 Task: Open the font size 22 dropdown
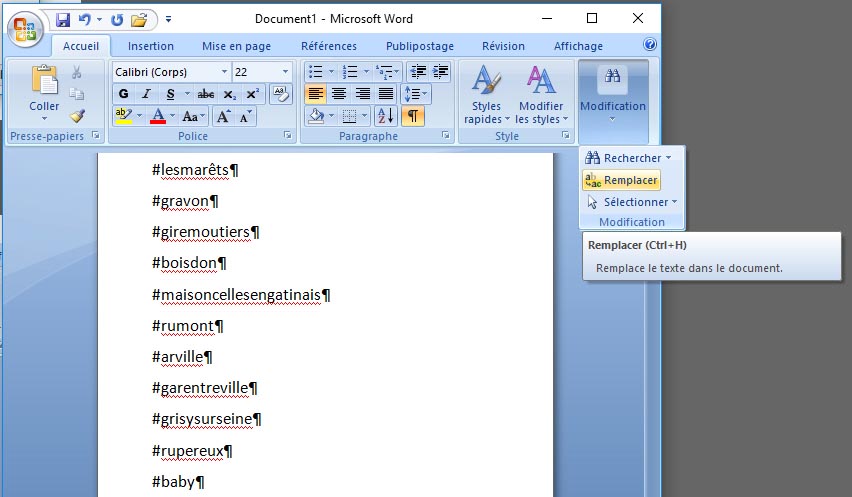[285, 72]
